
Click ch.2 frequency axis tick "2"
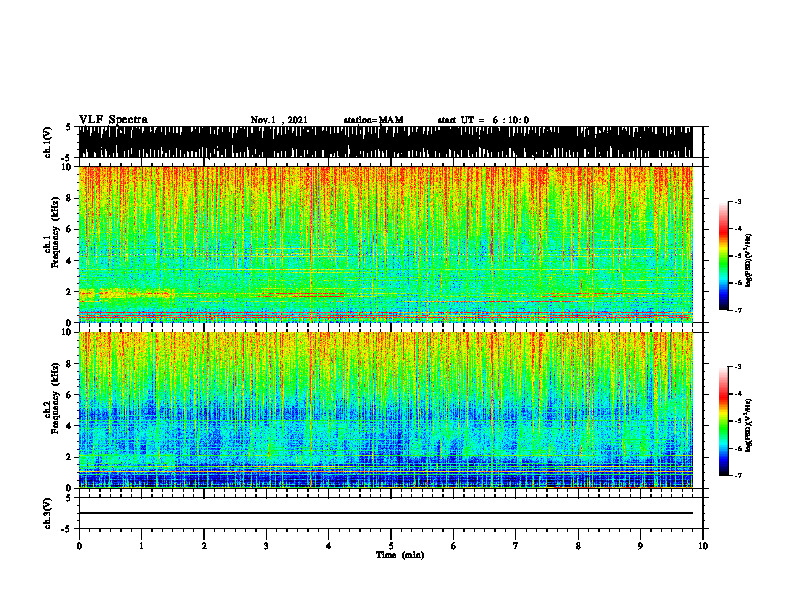point(70,457)
